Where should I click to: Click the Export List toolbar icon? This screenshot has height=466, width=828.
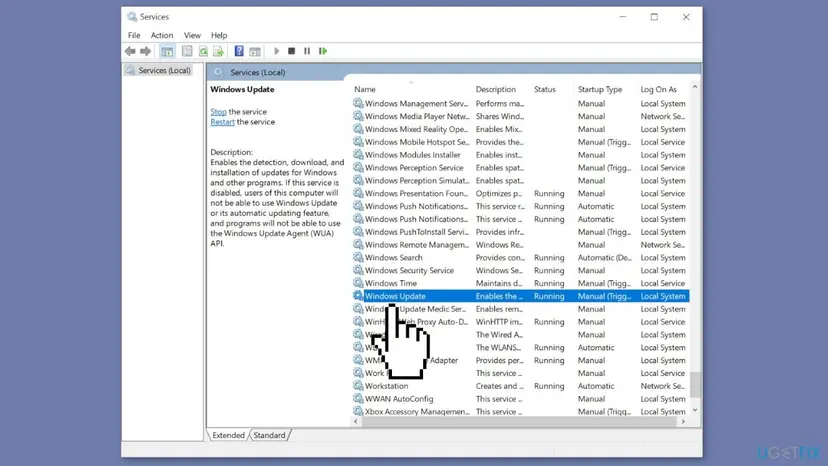(218, 51)
